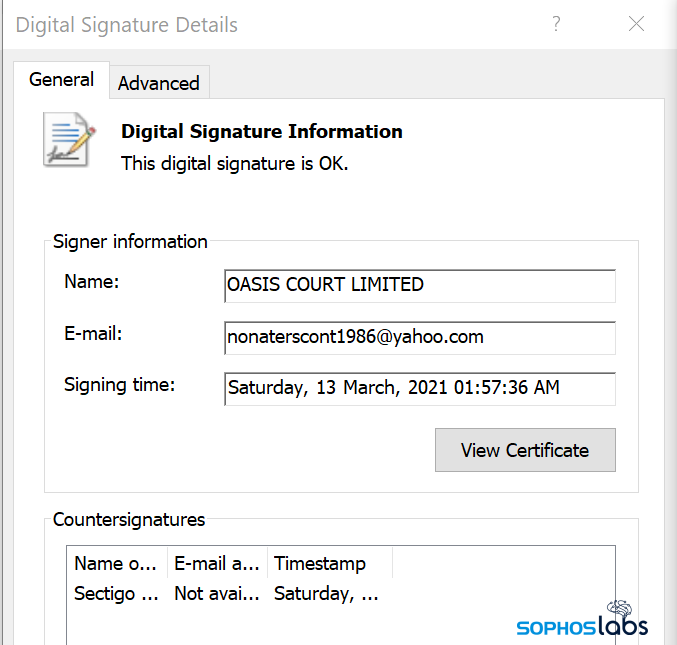The image size is (677, 645).
Task: Click 'This digital signature is OK' text
Action: (235, 163)
